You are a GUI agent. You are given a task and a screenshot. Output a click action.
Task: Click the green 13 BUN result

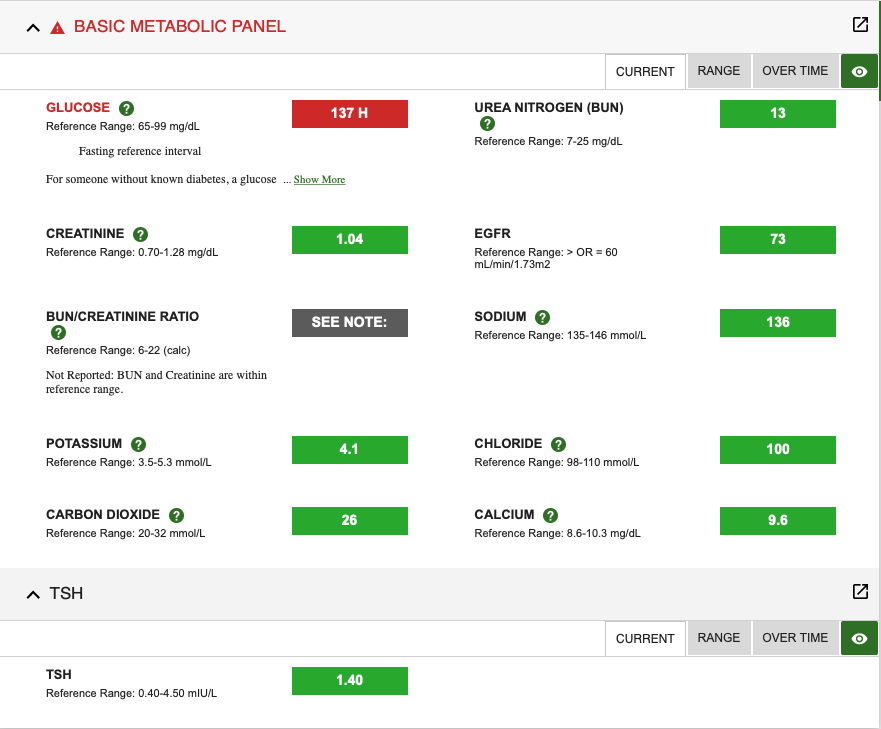point(778,114)
